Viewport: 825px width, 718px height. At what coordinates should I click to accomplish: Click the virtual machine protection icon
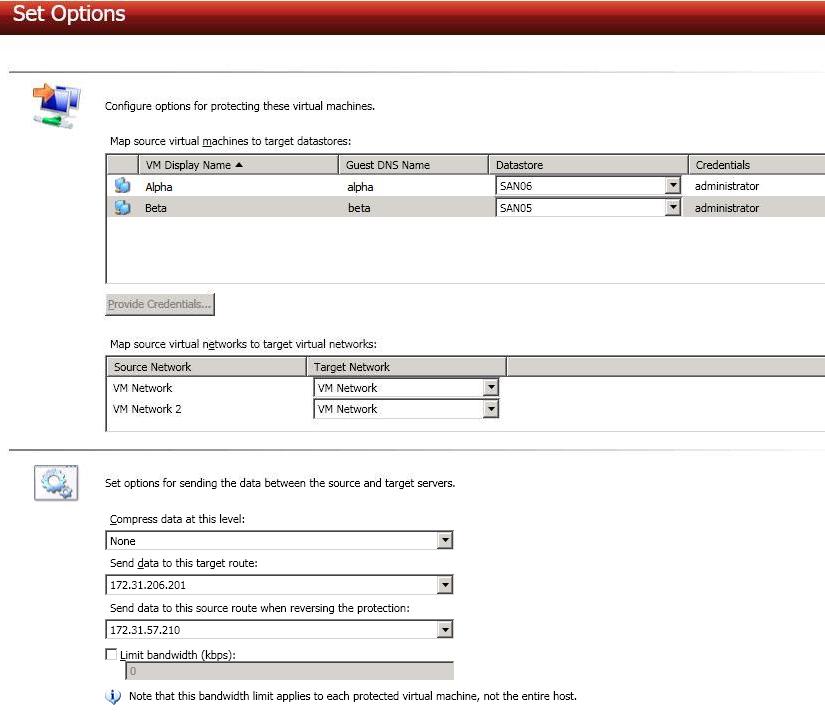[55, 106]
